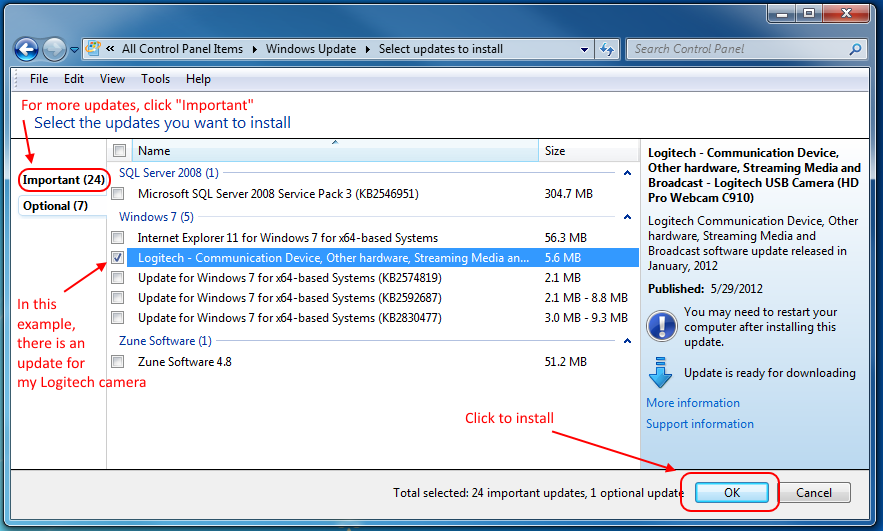Click the Control Panel address bar icon
This screenshot has height=531, width=883.
click(93, 49)
